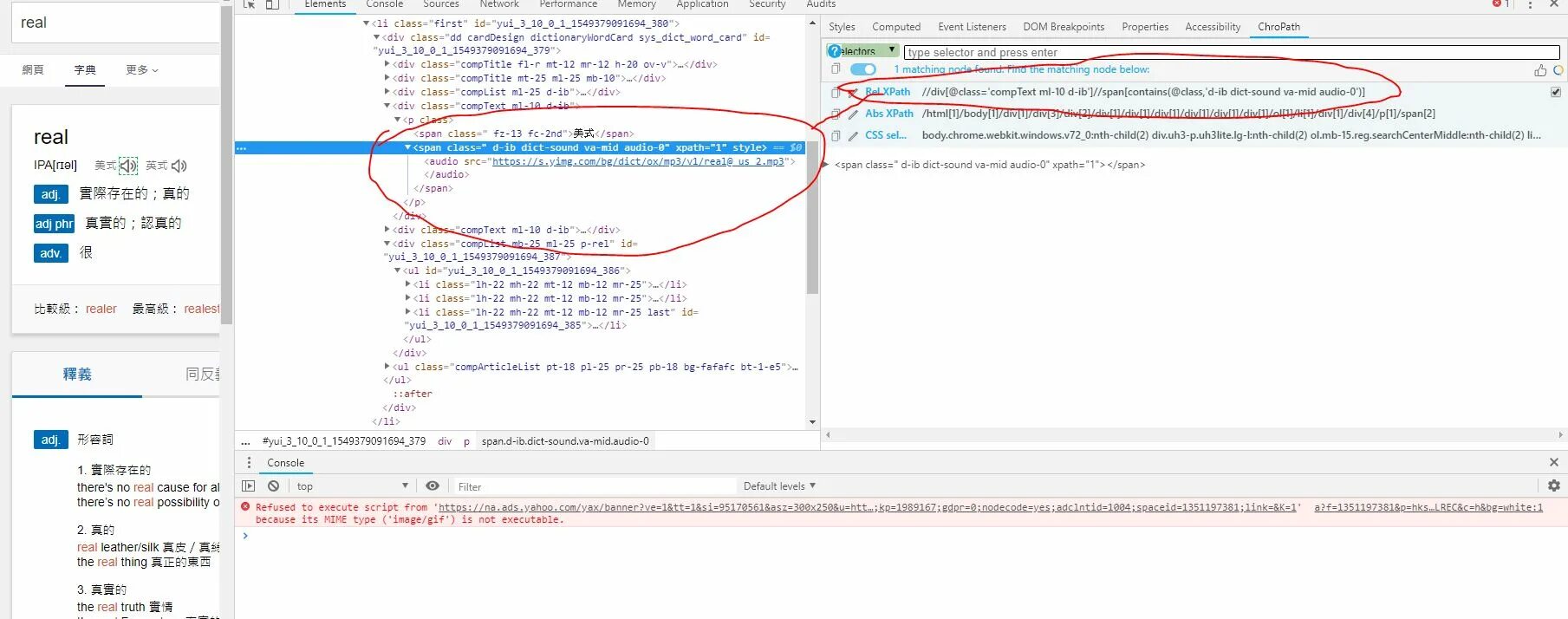Expand div compList mb-25 ml-25 p-rel node

coord(387,244)
